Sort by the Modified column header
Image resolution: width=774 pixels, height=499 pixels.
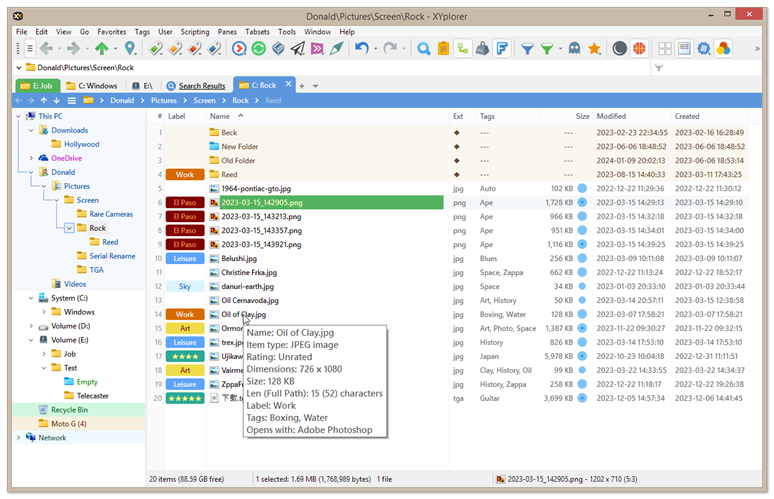(611, 116)
